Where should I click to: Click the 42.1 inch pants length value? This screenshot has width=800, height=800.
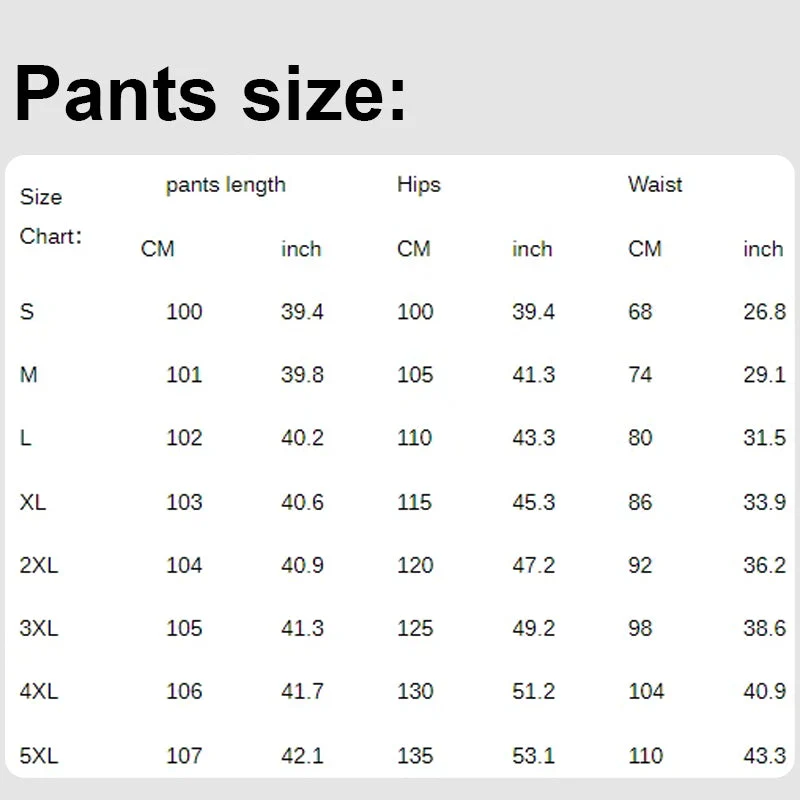point(302,756)
